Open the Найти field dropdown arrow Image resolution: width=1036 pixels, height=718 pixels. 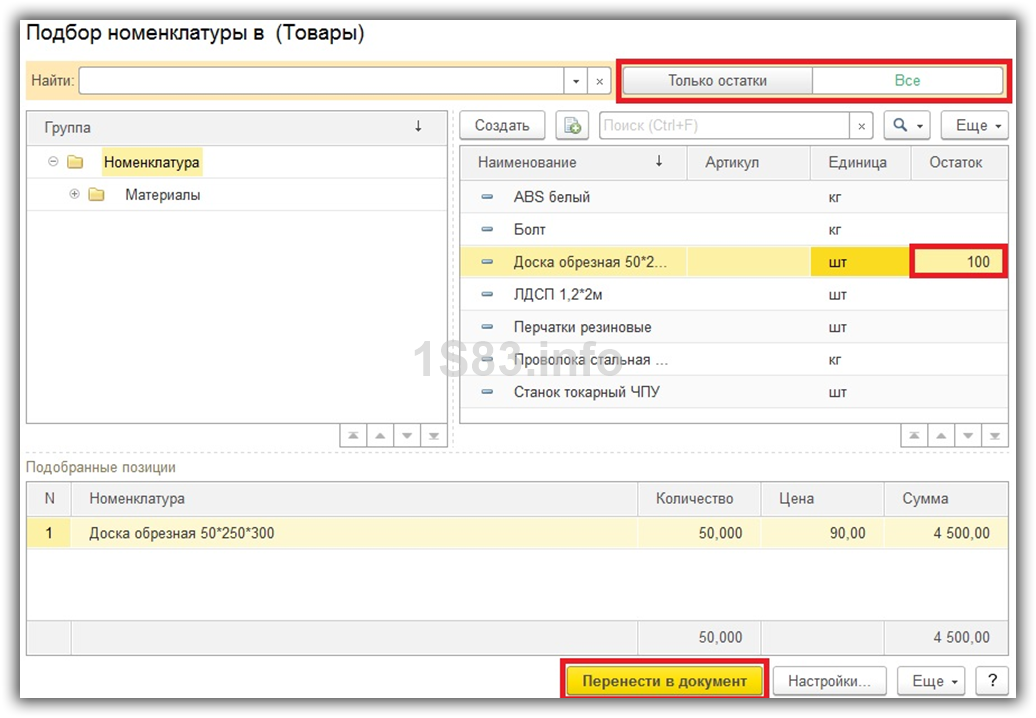(575, 81)
